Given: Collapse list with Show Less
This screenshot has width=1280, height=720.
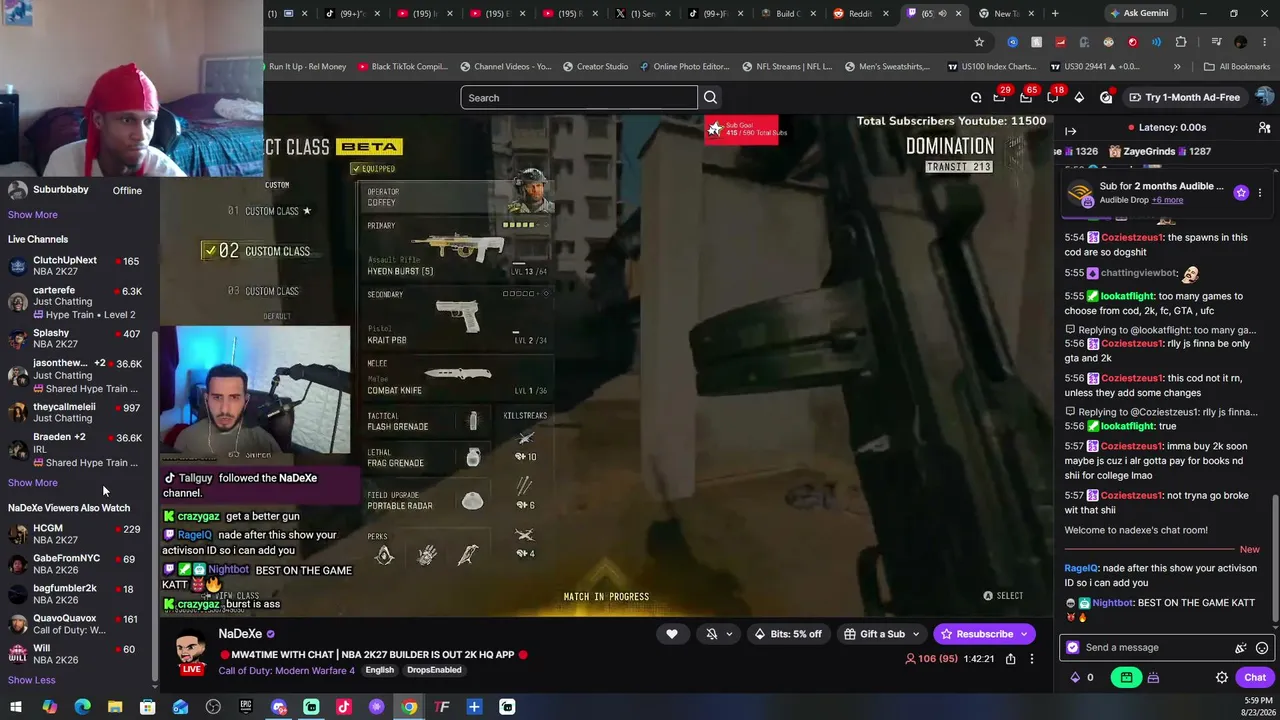Looking at the screenshot, I should coord(32,681).
